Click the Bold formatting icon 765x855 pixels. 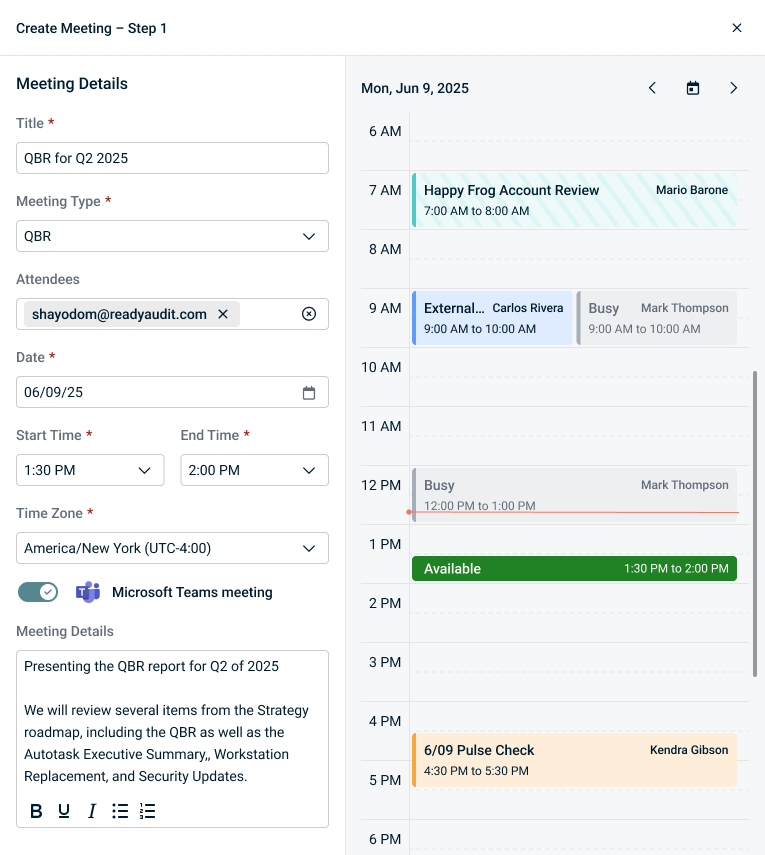click(36, 811)
